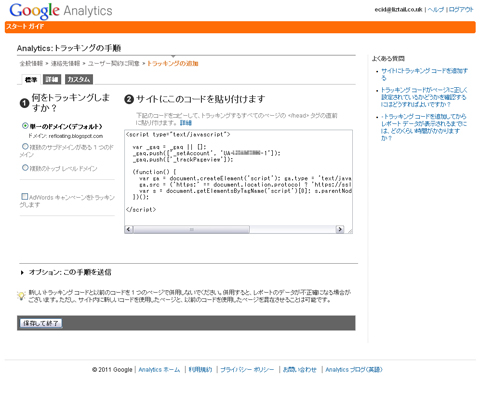
Task: Enable the AdWords campaign tracking checkbox
Action: click(x=25, y=196)
